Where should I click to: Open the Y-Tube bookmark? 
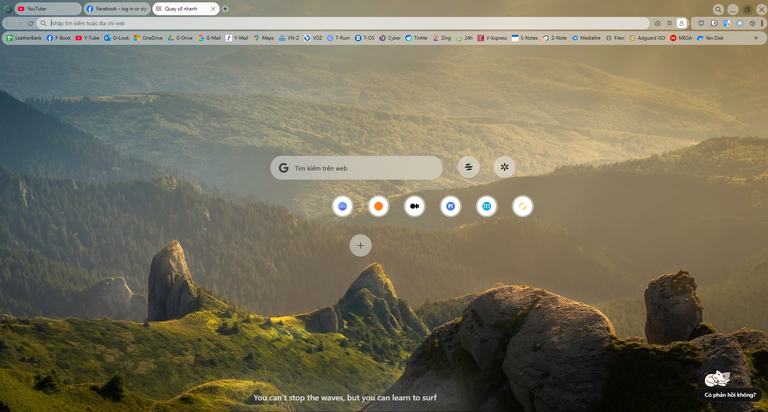click(87, 38)
